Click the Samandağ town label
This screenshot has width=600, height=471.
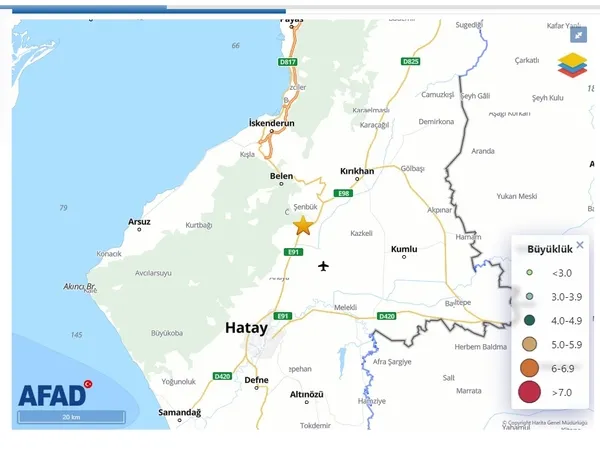click(x=179, y=412)
